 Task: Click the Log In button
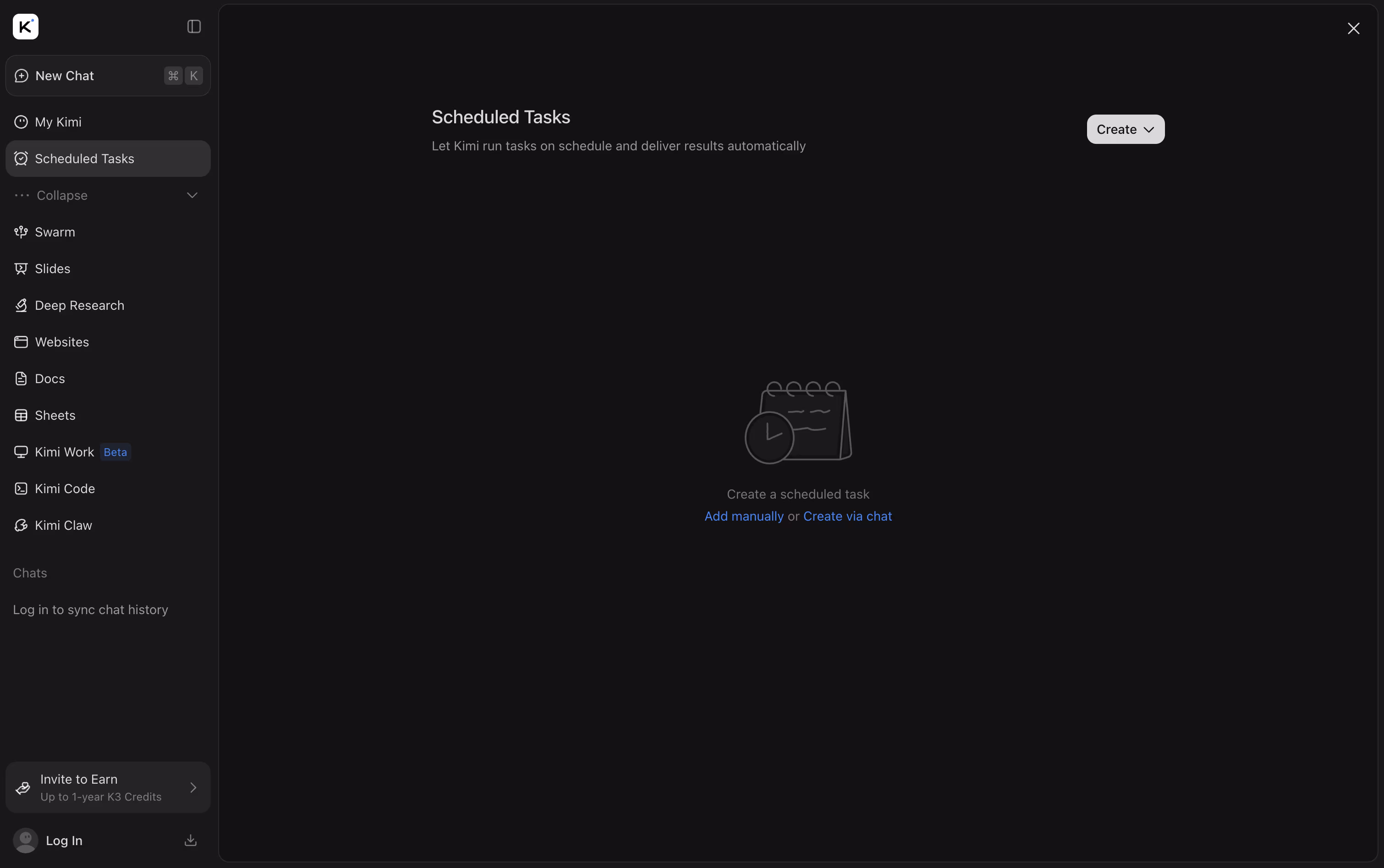coord(64,841)
